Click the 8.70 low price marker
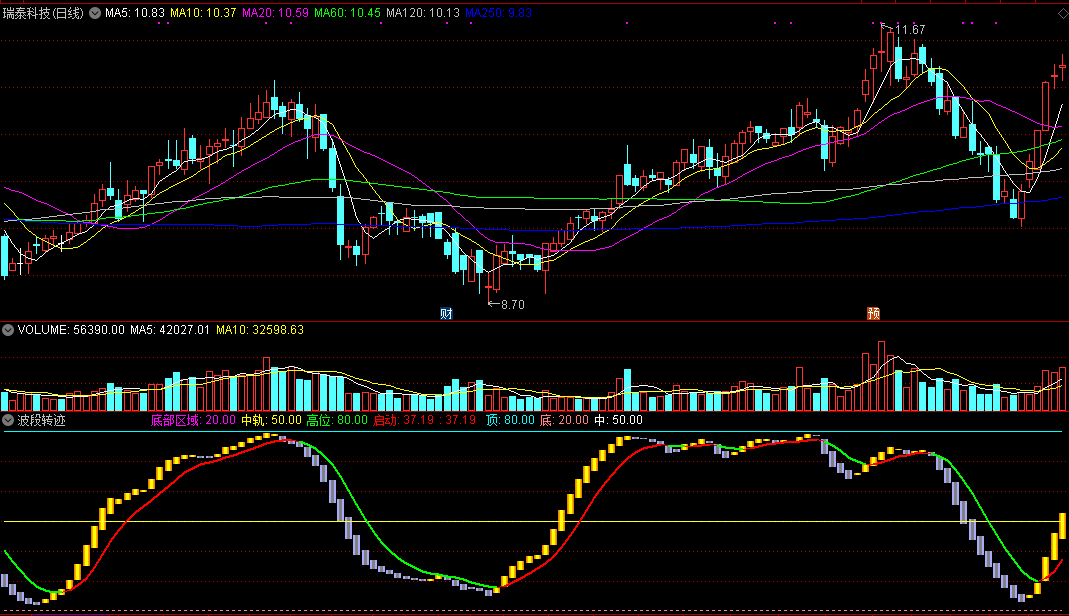This screenshot has width=1069, height=616. 513,305
